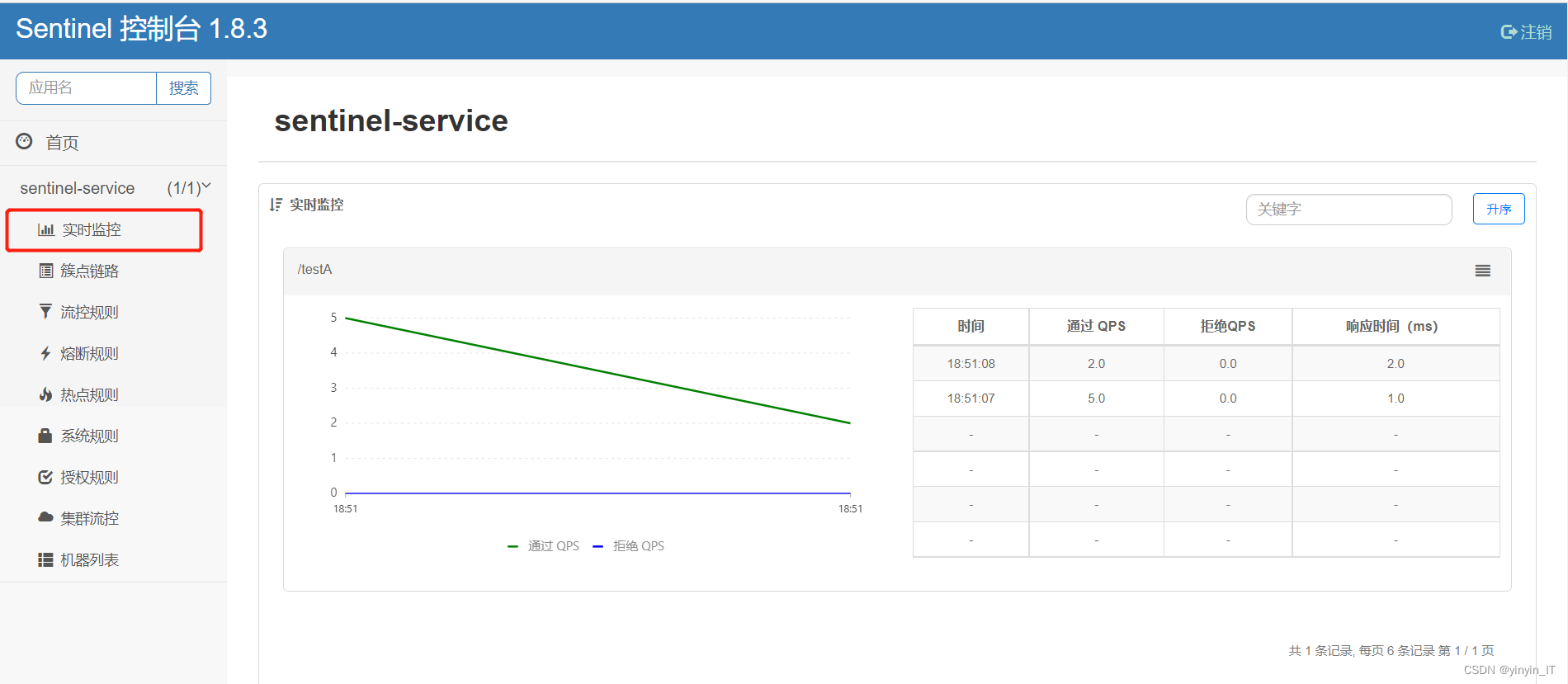Open 热点规则 in the sidebar

coord(89,394)
